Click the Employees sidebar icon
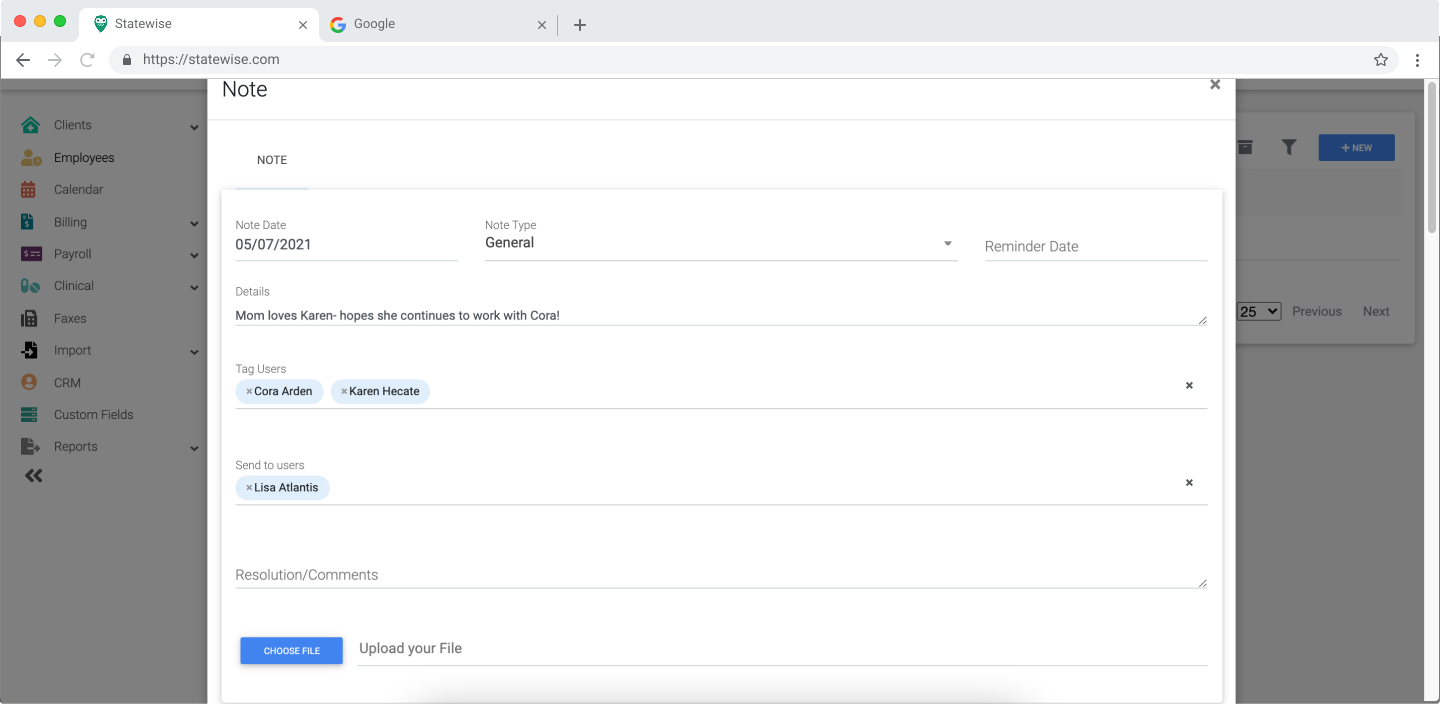 point(31,158)
